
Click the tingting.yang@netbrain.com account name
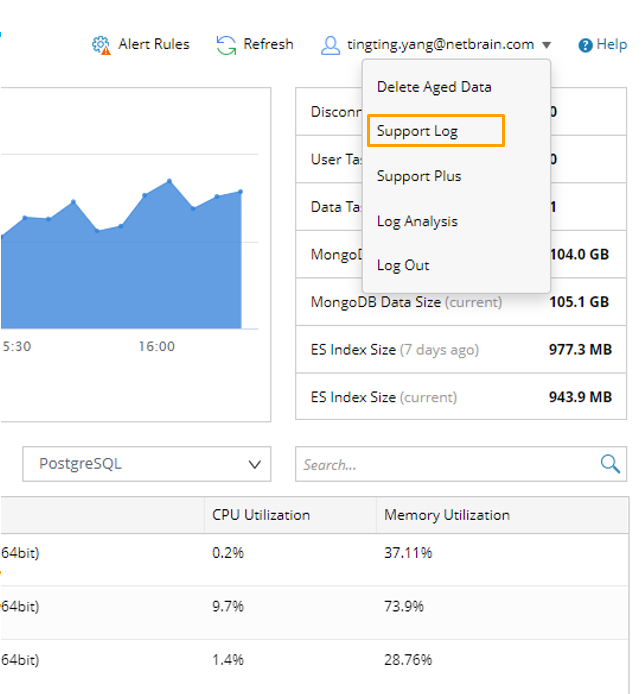tap(440, 45)
